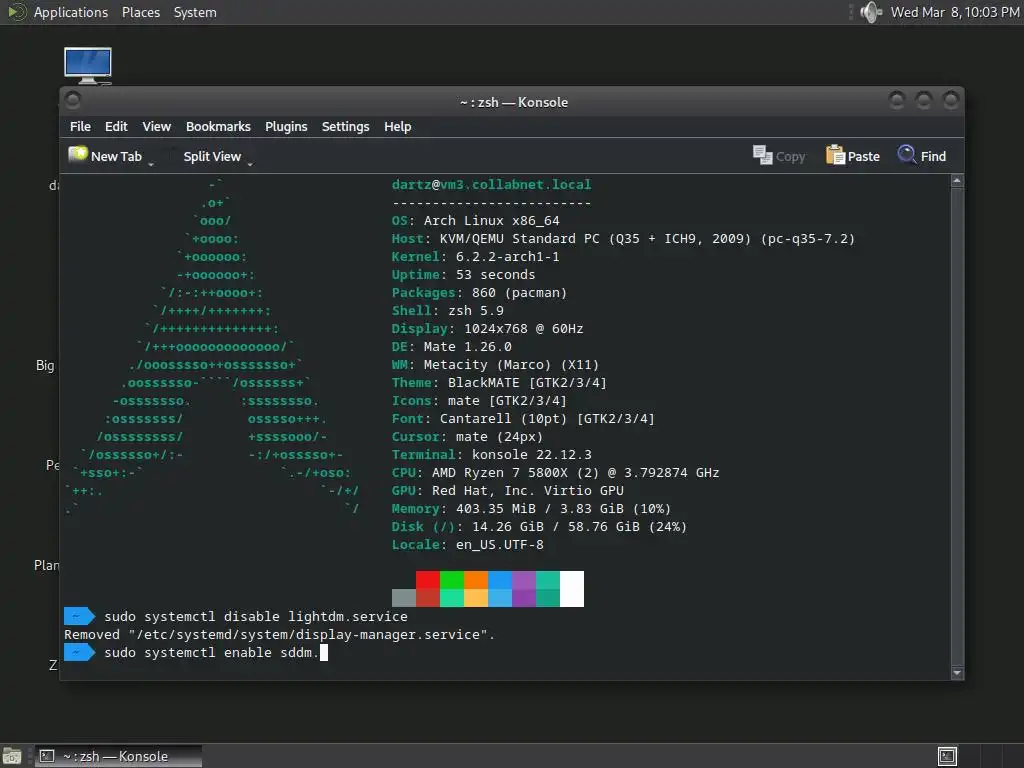This screenshot has width=1024, height=768.
Task: Open the Plugins menu
Action: 286,127
